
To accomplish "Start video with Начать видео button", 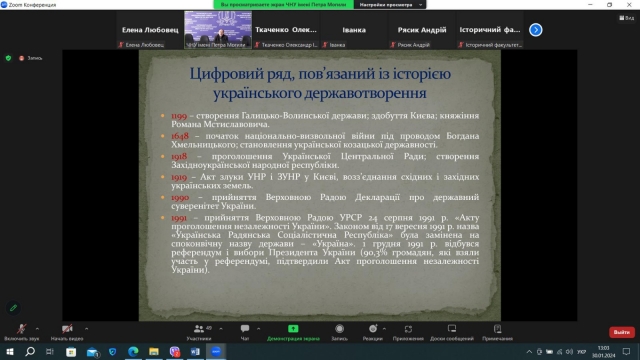I will (67, 332).
